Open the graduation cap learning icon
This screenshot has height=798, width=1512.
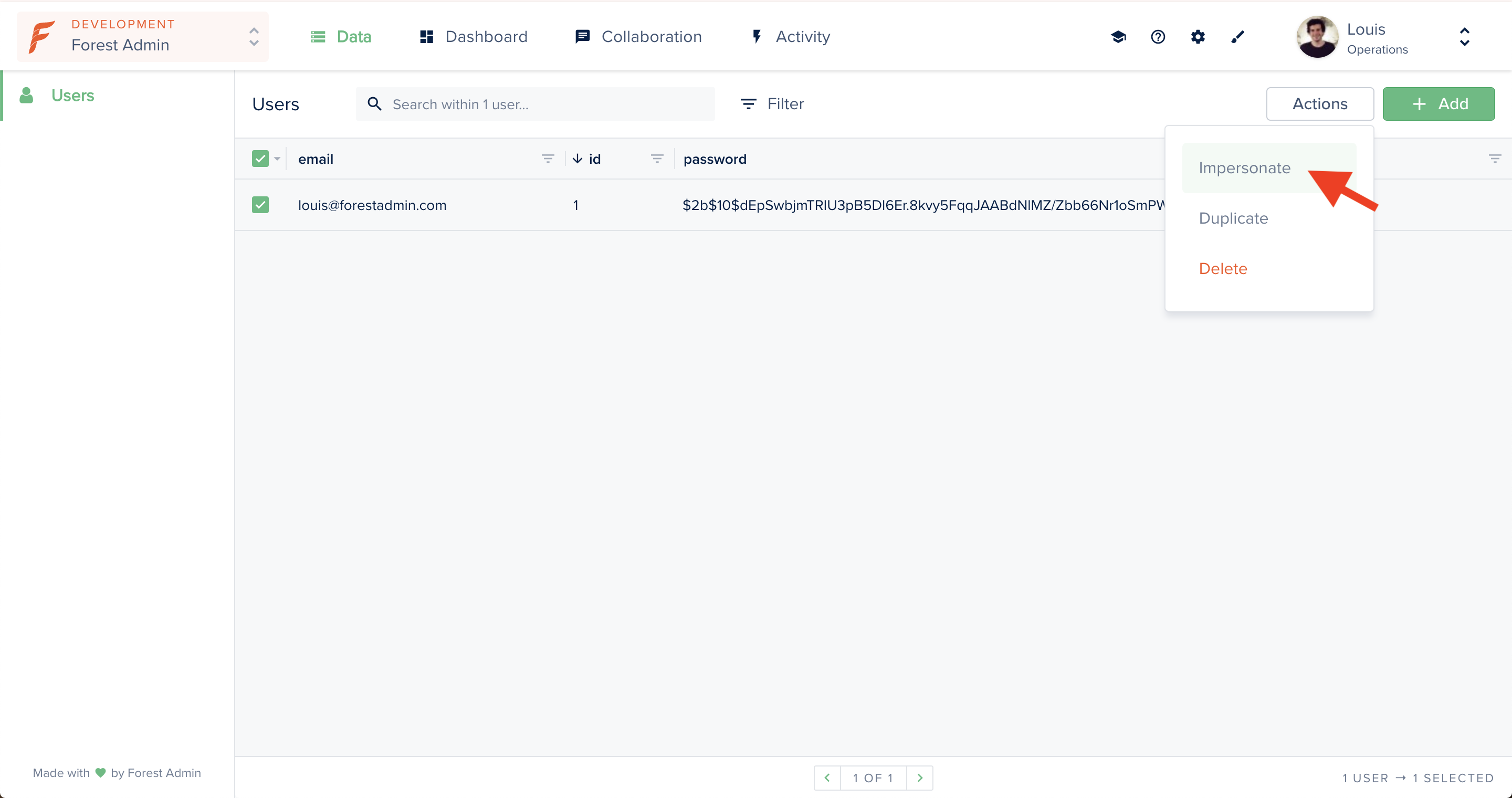1118,37
